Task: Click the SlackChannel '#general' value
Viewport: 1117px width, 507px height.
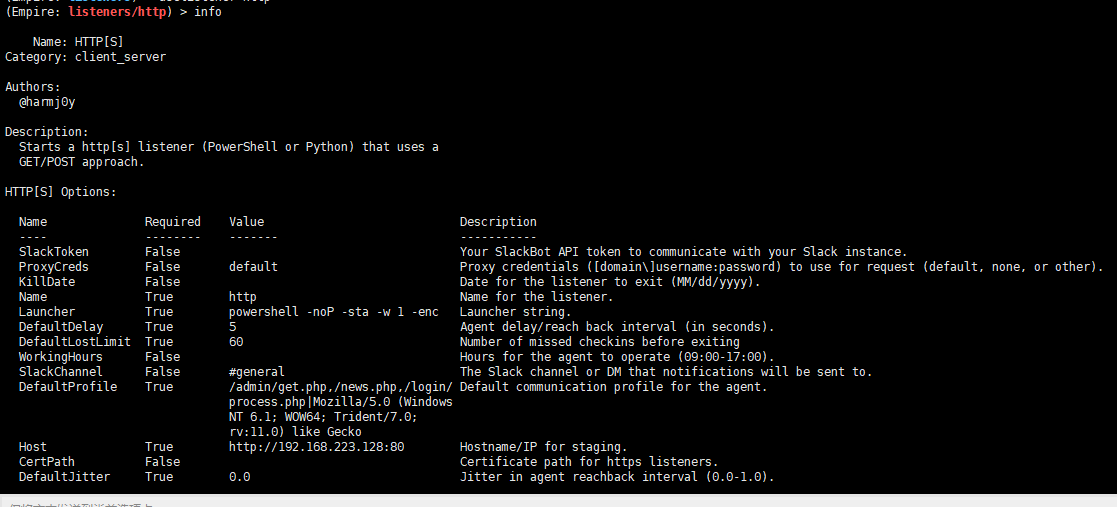Action: tap(257, 372)
